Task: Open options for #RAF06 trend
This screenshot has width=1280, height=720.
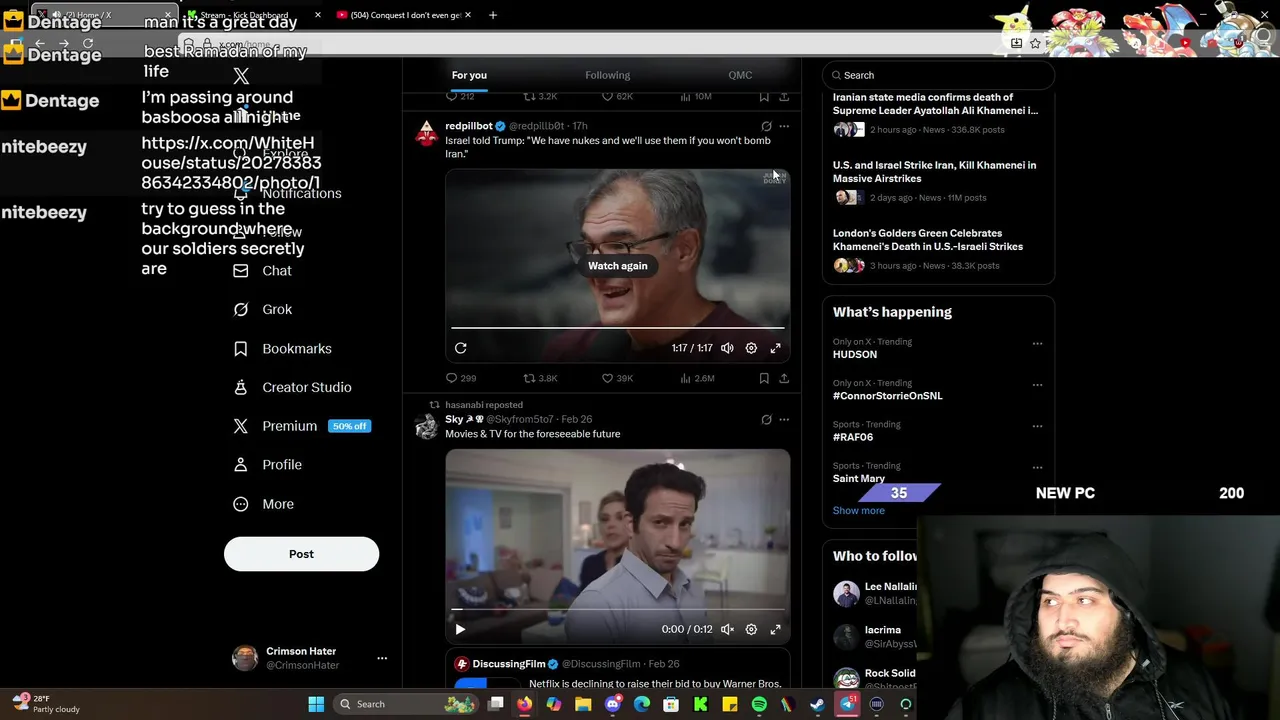Action: (1037, 426)
